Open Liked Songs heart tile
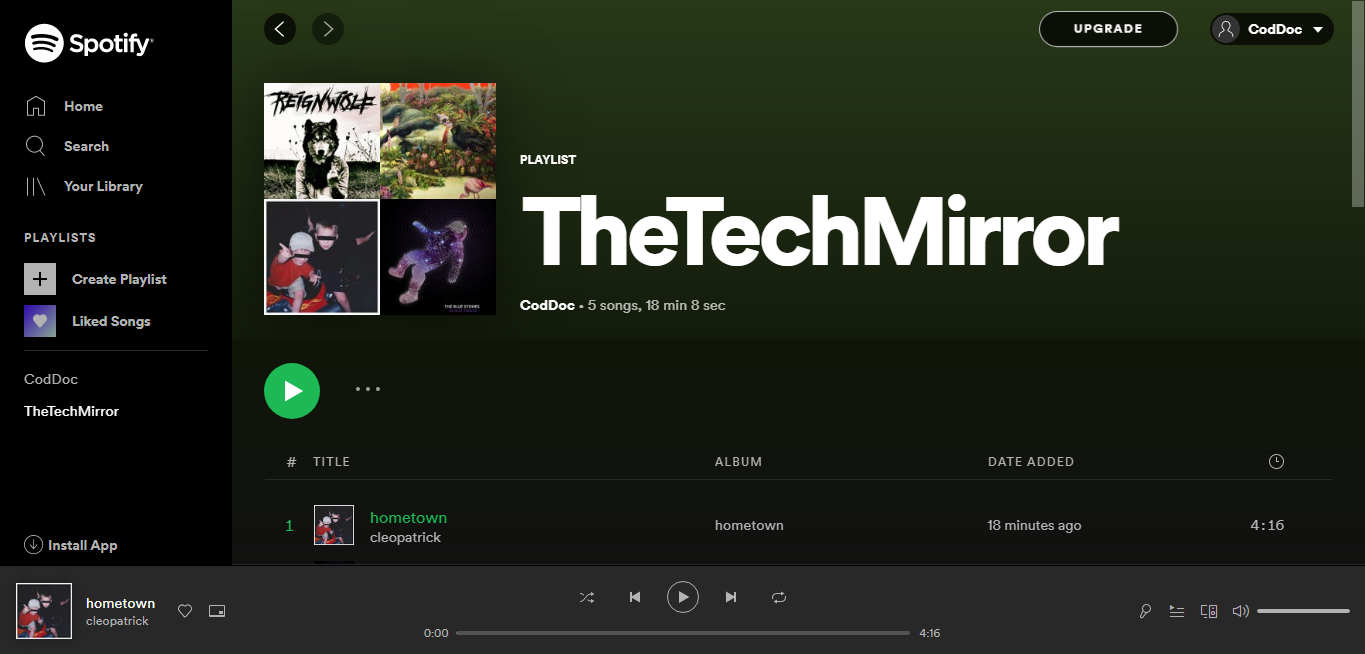Image resolution: width=1365 pixels, height=654 pixels. (40, 321)
